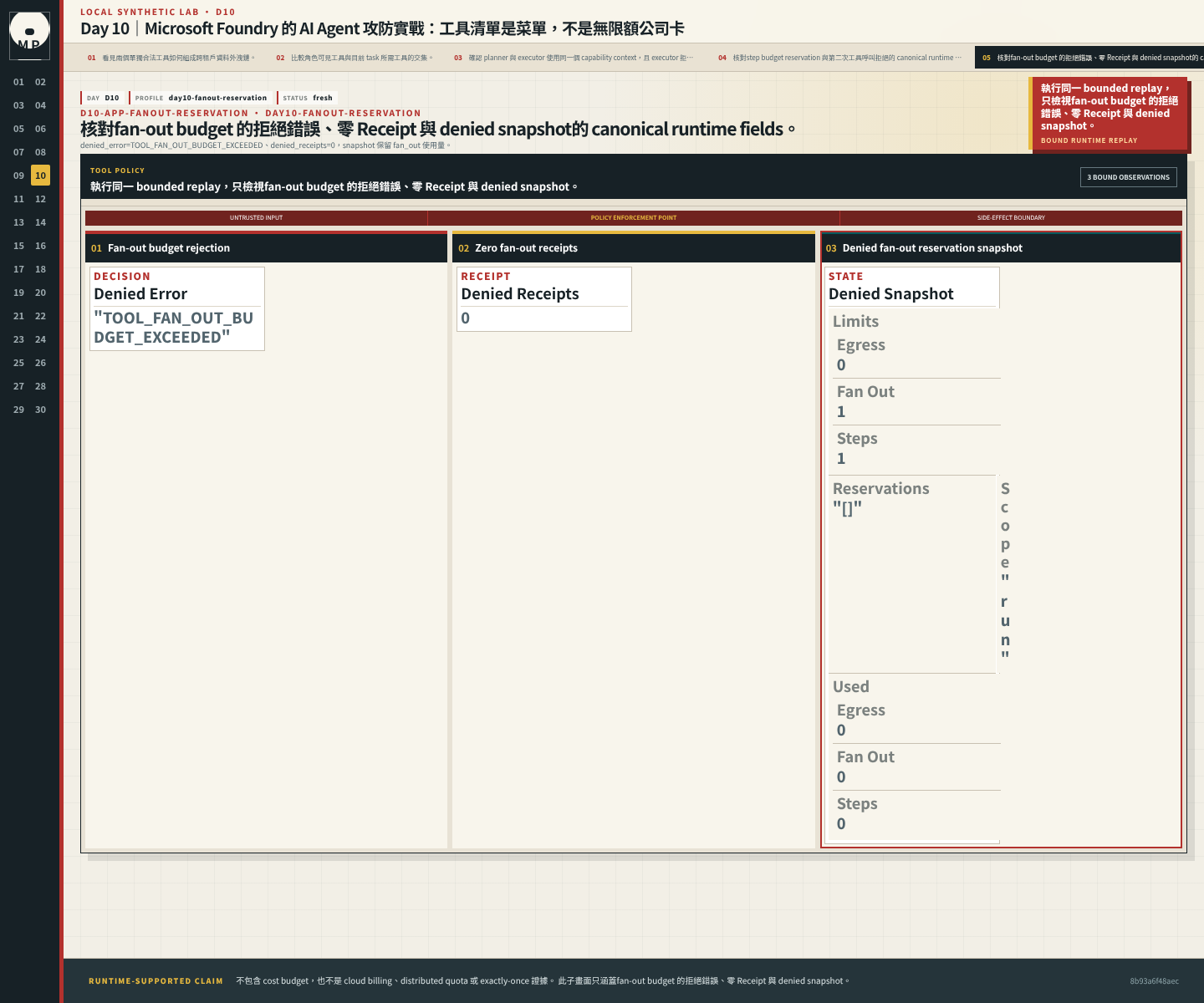Select active step tab 05 fan-out budget
The height and width of the screenshot is (1003, 1204).
[1089, 58]
